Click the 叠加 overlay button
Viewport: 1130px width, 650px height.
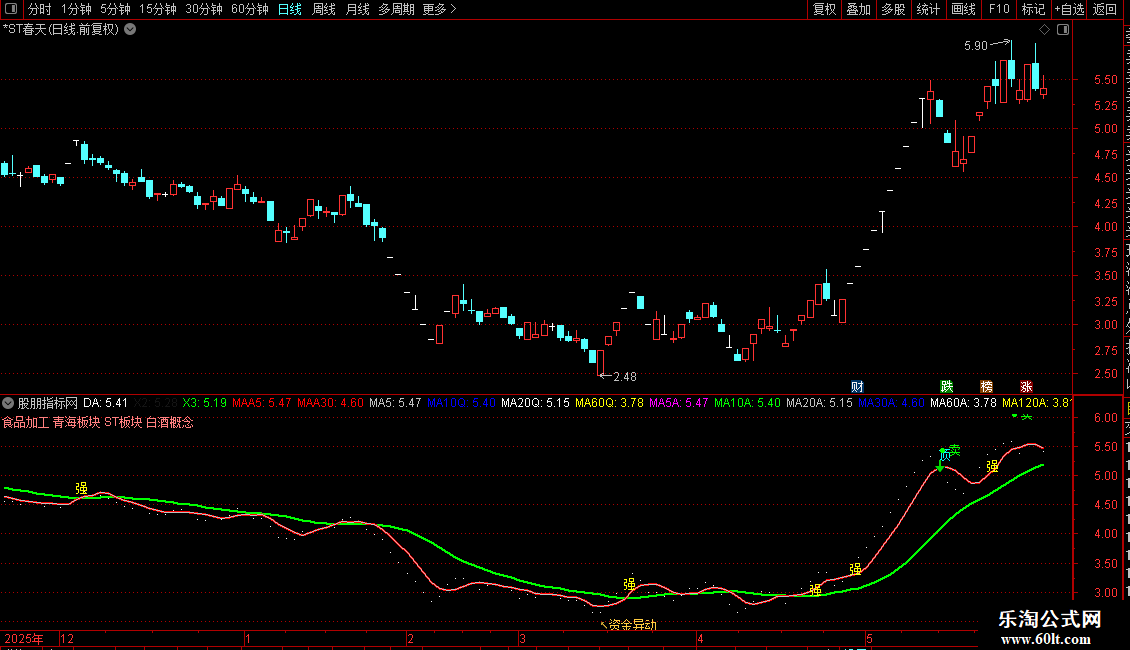pyautogui.click(x=859, y=9)
